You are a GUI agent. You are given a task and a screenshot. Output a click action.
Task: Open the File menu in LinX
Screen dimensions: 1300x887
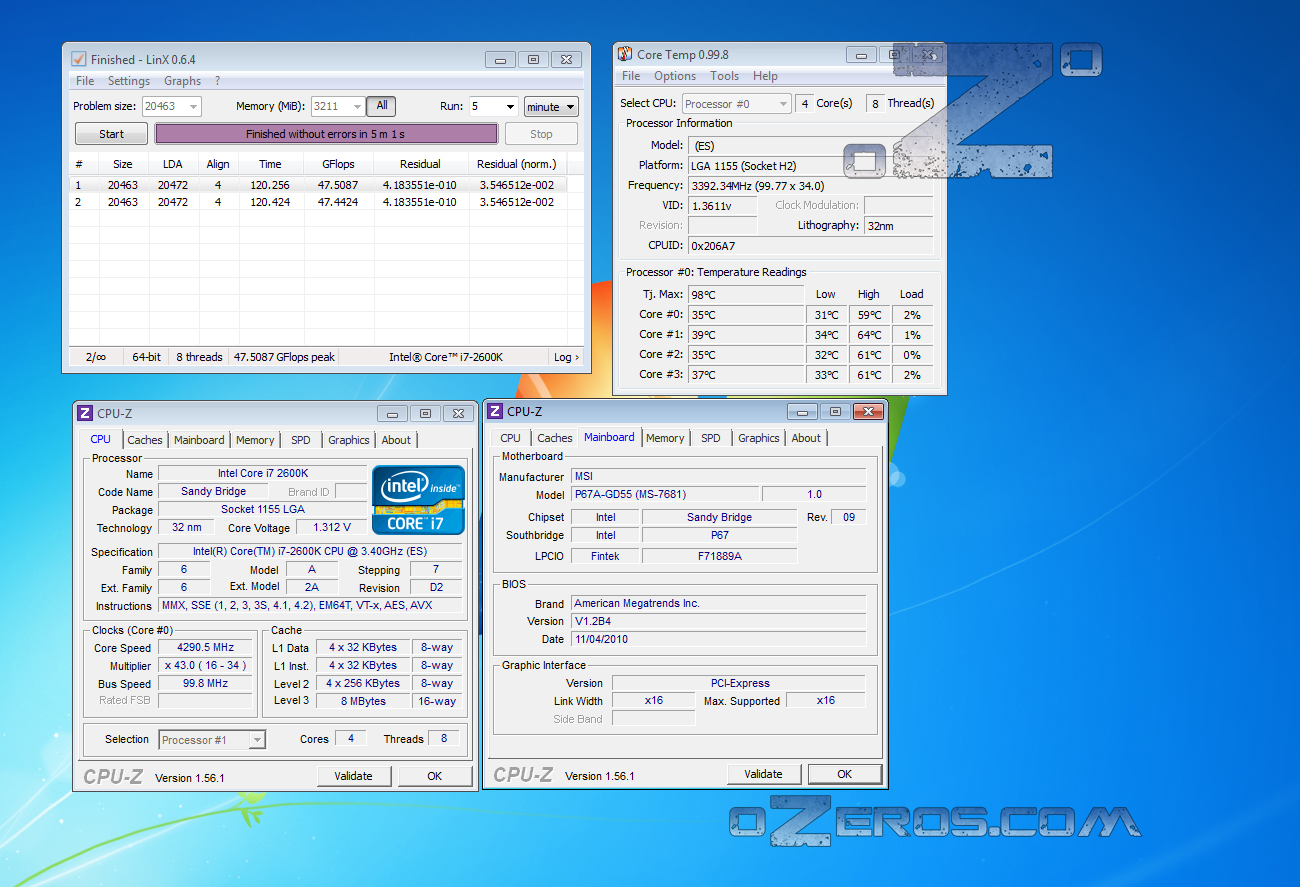85,81
